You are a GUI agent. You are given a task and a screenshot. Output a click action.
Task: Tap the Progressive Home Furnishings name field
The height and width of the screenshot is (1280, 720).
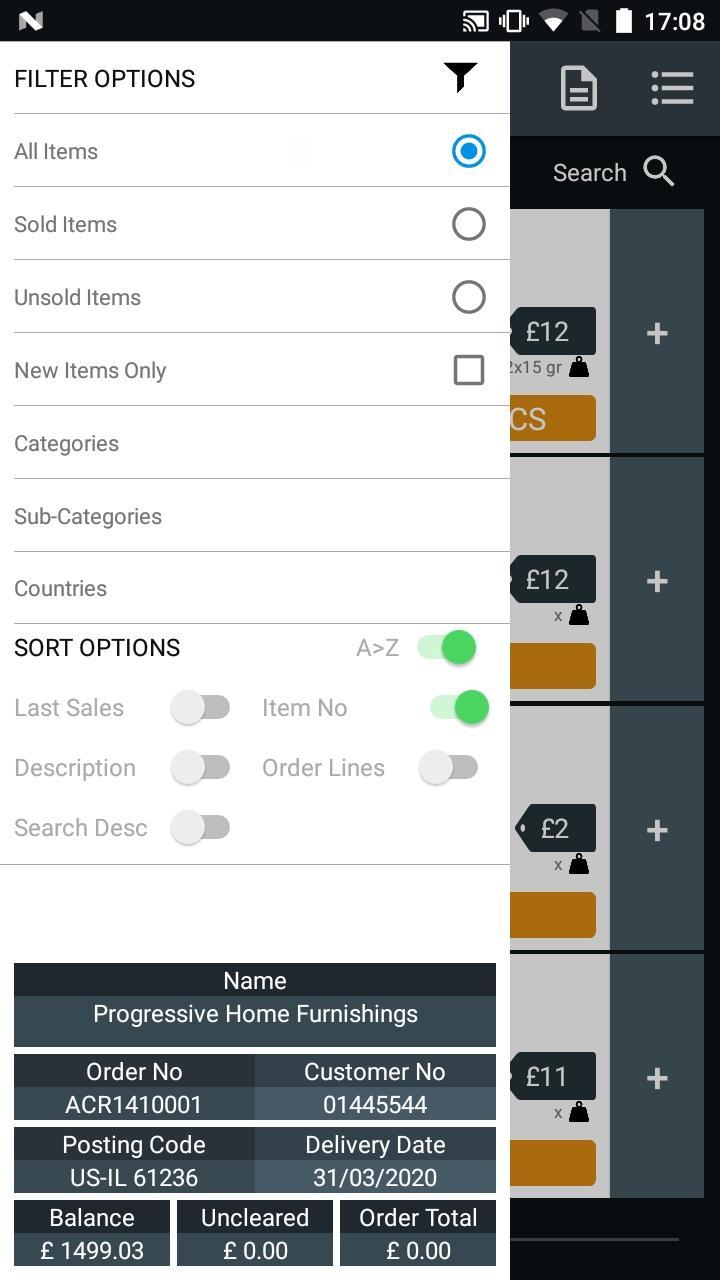(x=255, y=1014)
